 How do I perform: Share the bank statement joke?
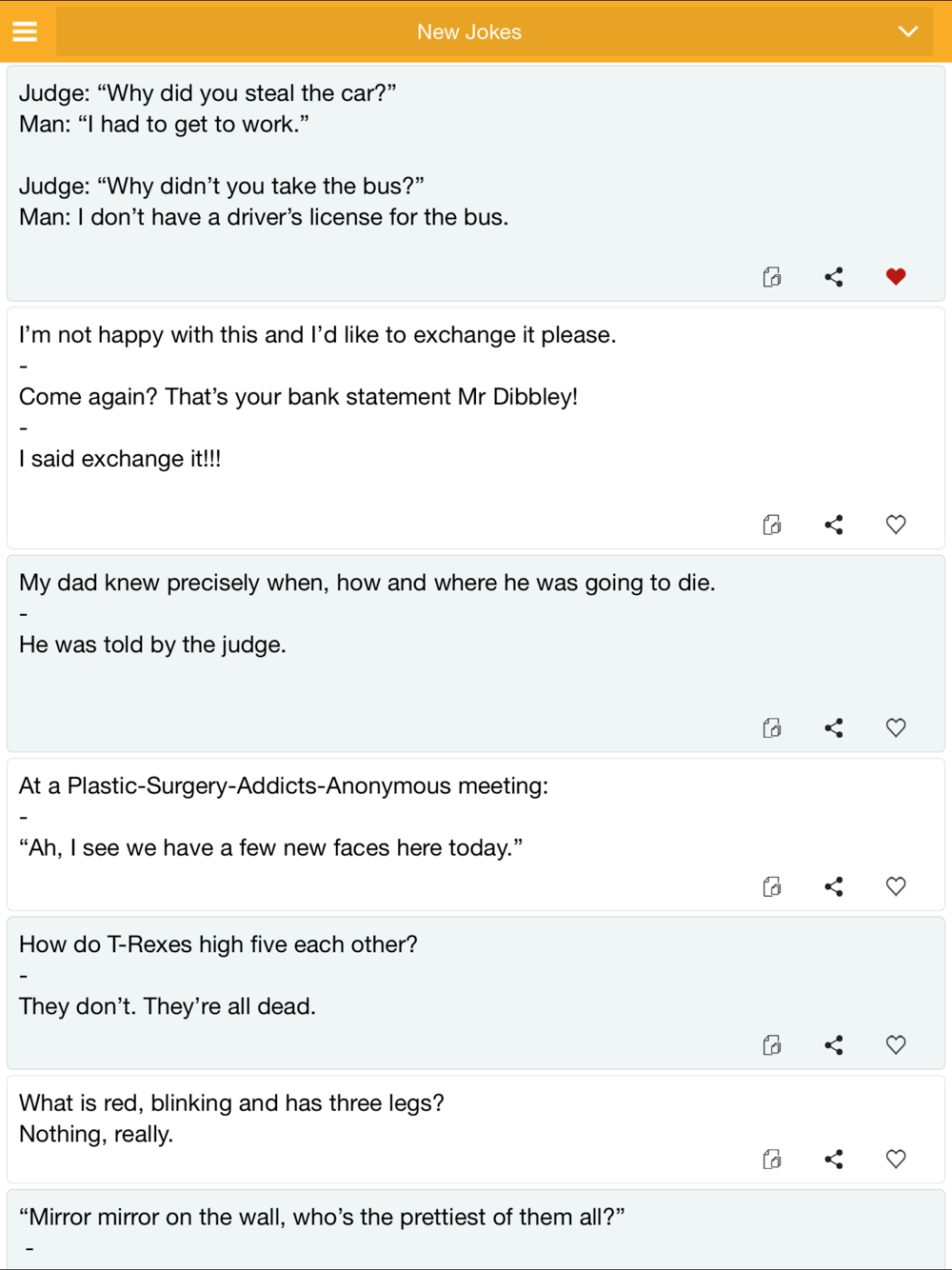click(x=834, y=525)
